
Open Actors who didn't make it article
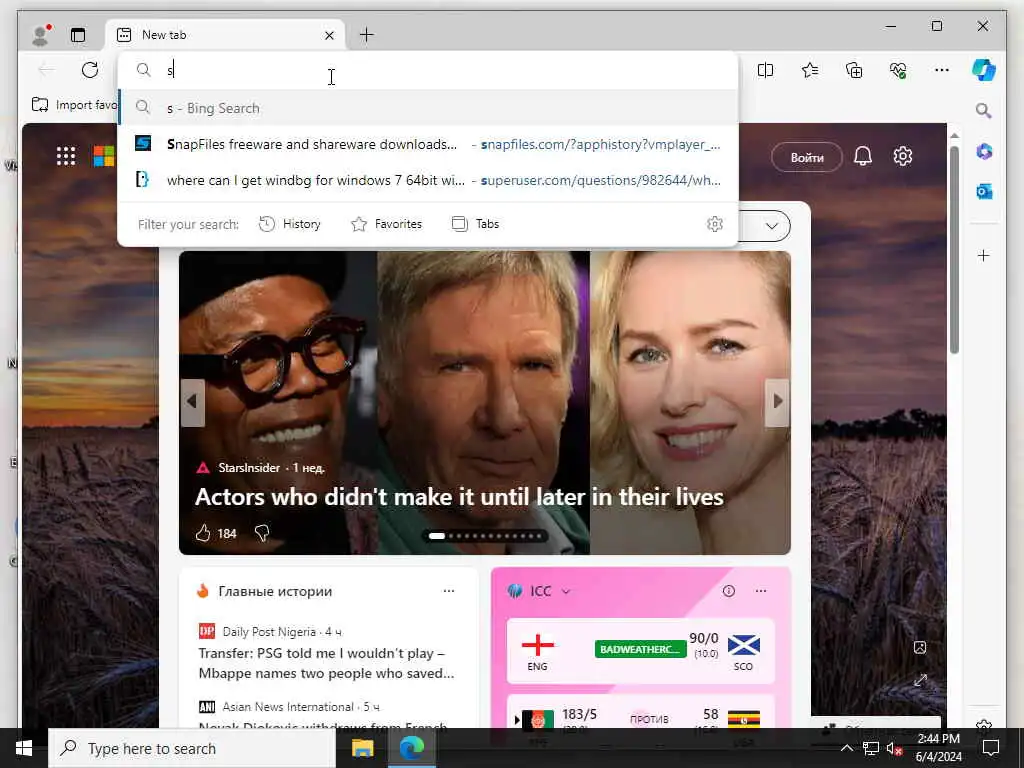459,497
